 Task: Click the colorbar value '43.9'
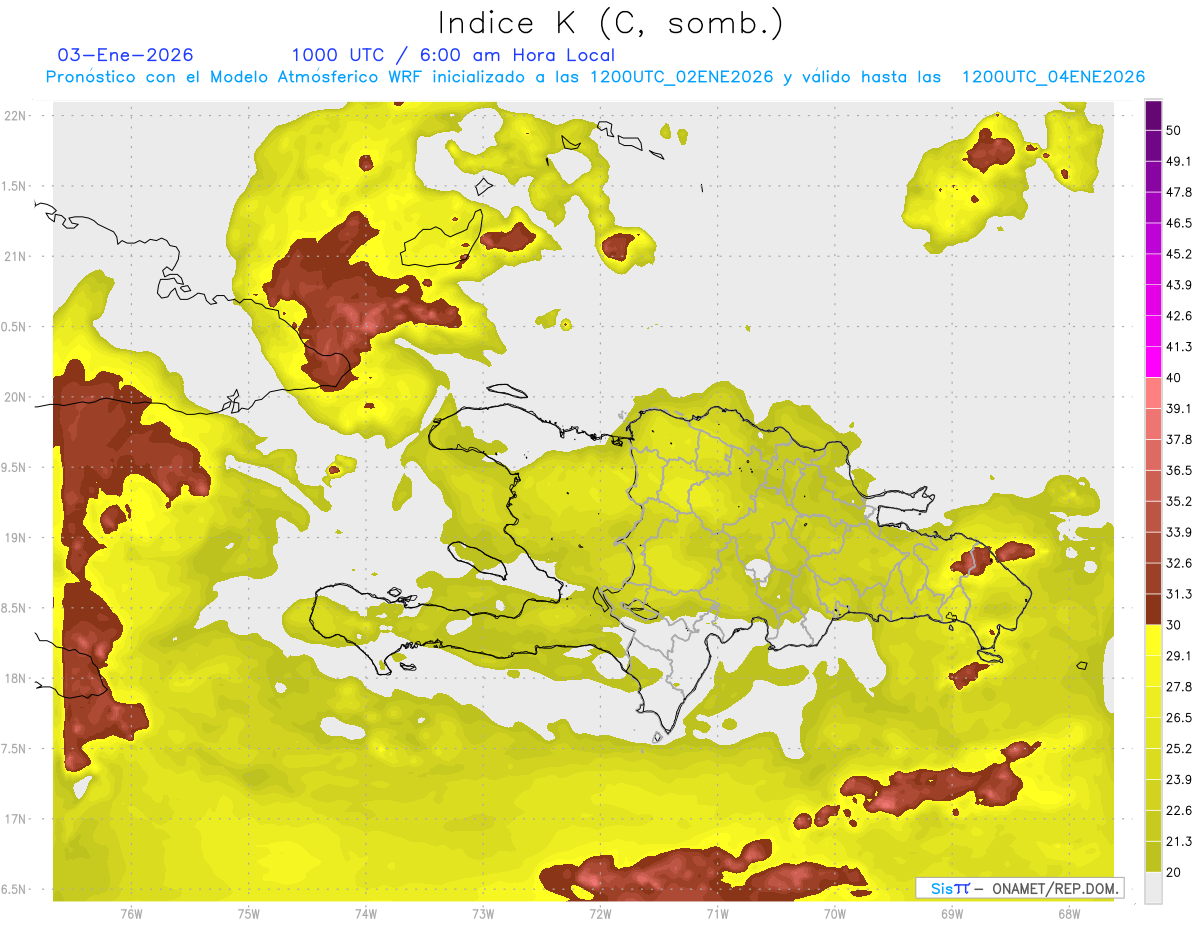pyautogui.click(x=1179, y=285)
